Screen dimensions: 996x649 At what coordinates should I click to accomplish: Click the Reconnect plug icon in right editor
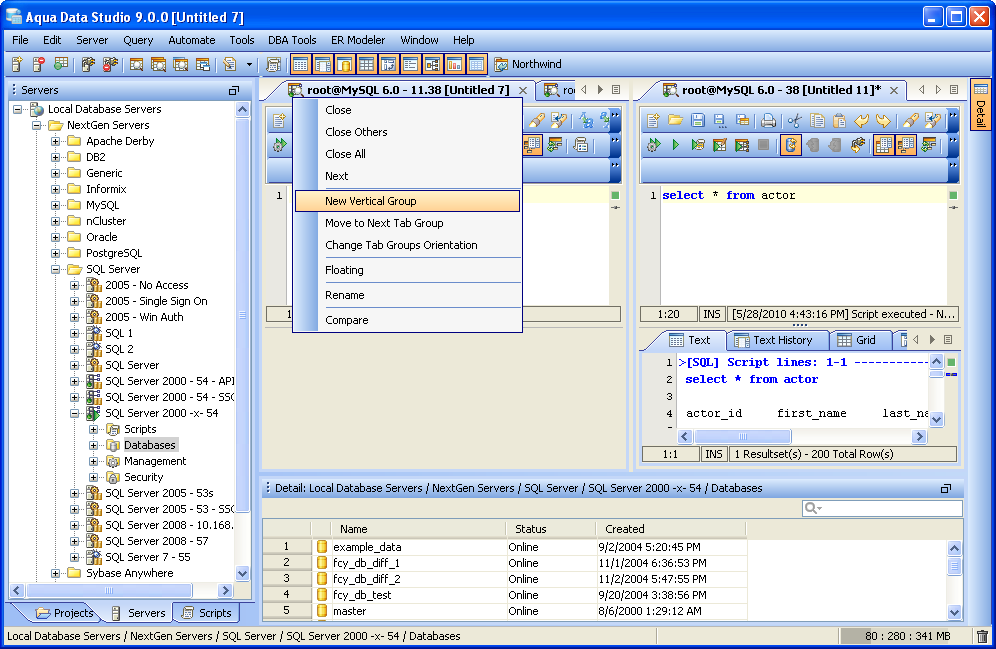click(x=858, y=145)
